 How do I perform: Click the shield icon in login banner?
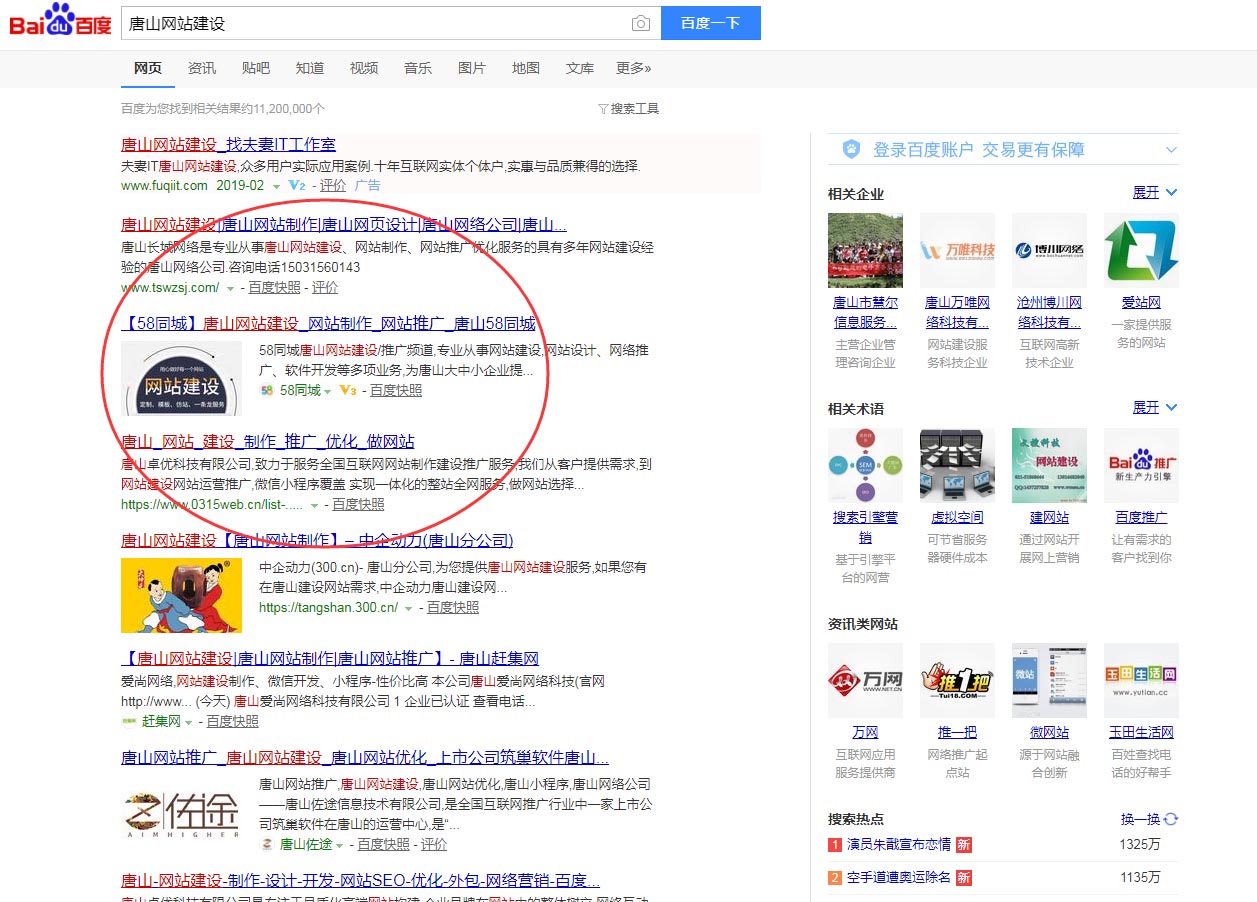(851, 149)
